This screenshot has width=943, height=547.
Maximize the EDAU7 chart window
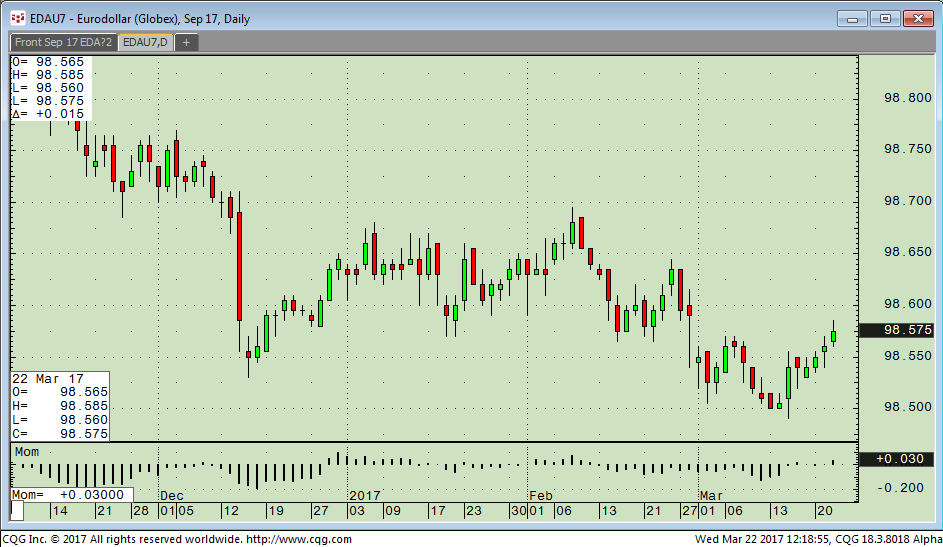pos(885,19)
